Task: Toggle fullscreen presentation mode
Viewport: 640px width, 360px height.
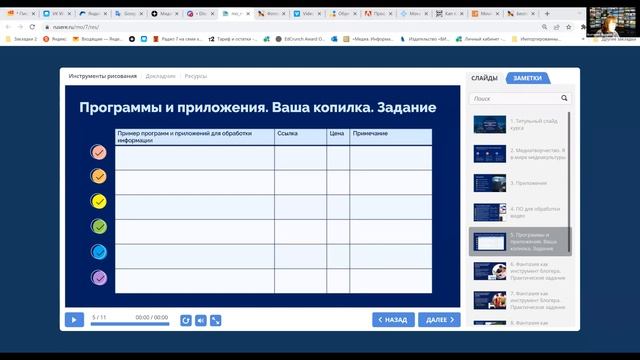Action: 216,320
